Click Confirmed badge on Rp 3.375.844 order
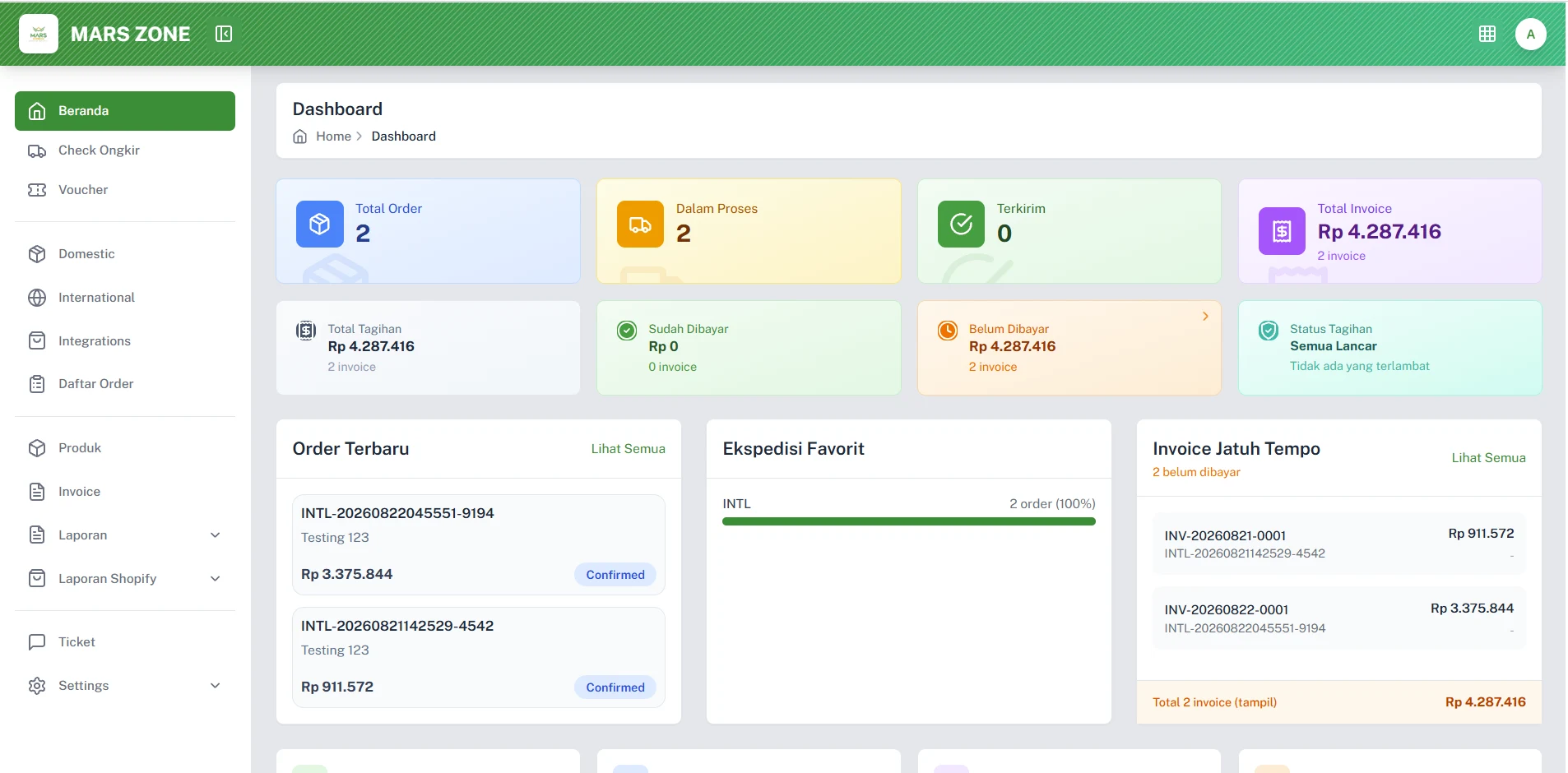This screenshot has width=1568, height=773. (x=615, y=575)
